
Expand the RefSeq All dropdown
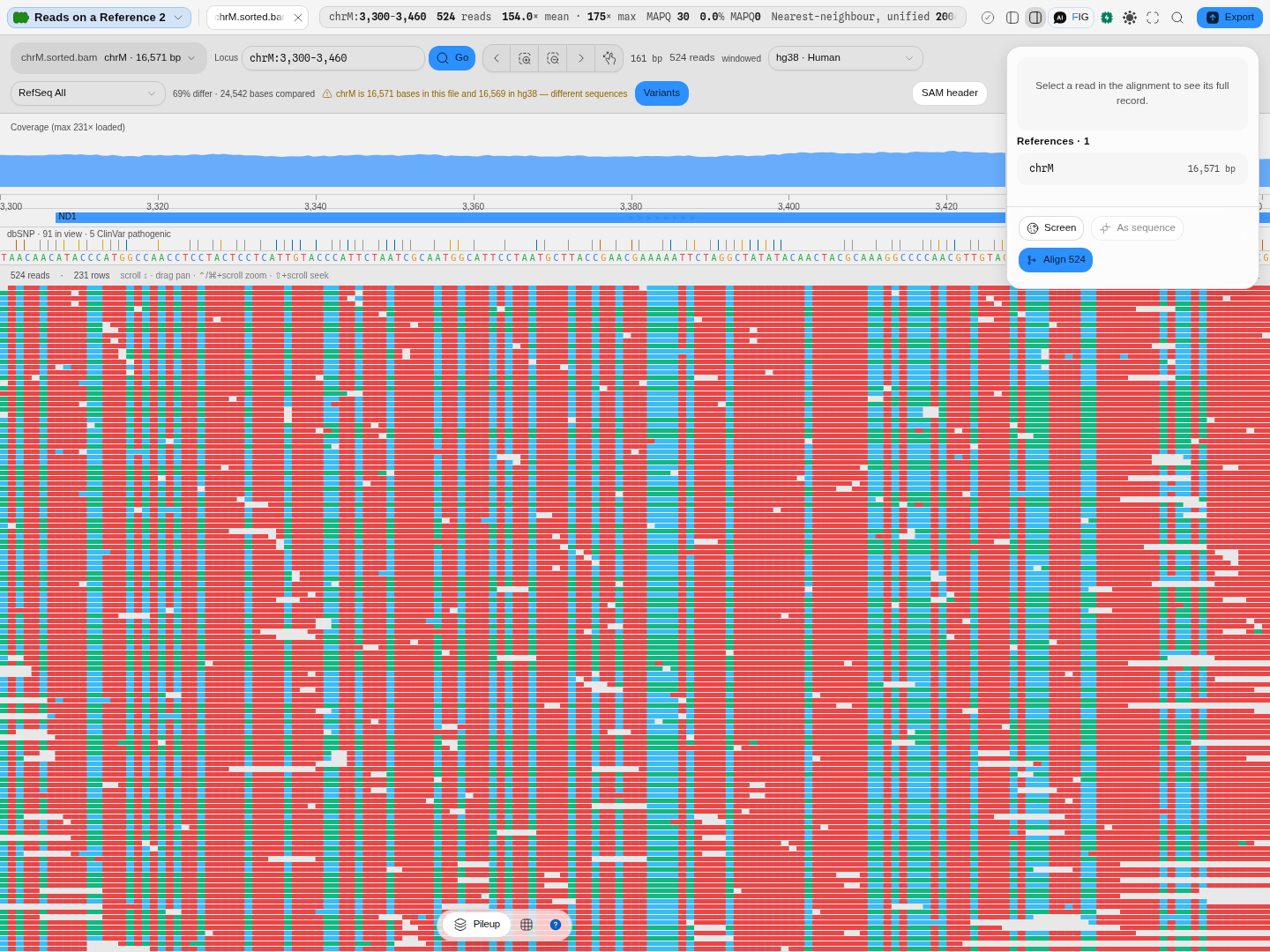click(87, 93)
